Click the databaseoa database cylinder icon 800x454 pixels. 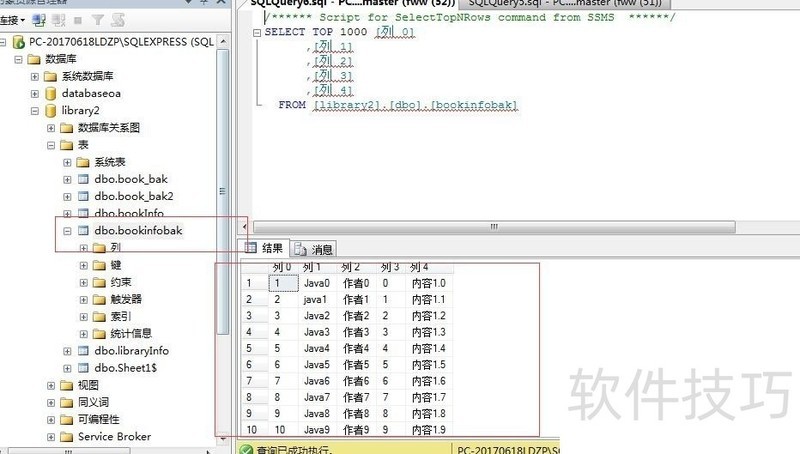click(51, 93)
